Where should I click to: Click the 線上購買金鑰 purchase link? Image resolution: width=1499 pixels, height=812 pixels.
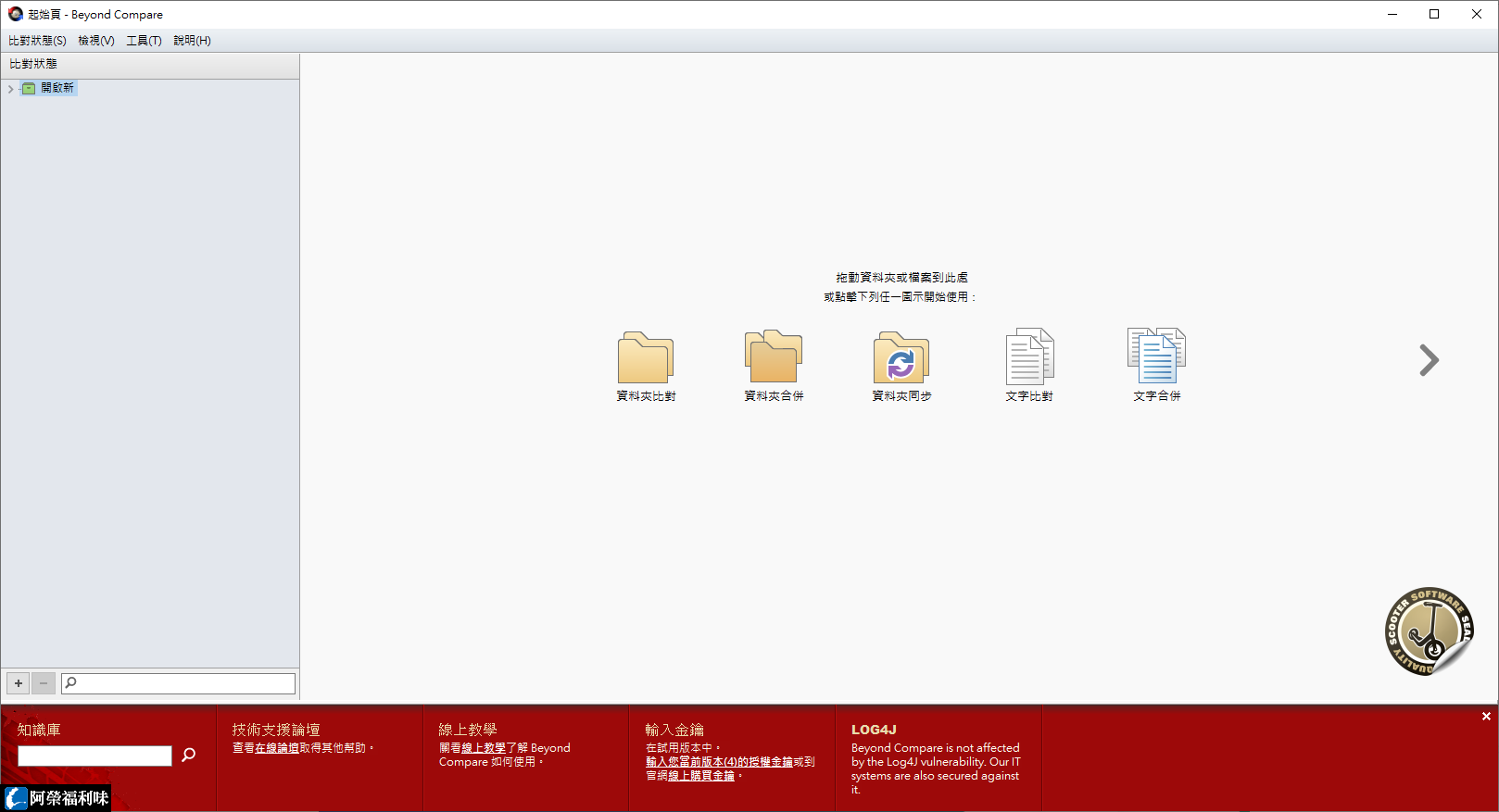coord(701,776)
